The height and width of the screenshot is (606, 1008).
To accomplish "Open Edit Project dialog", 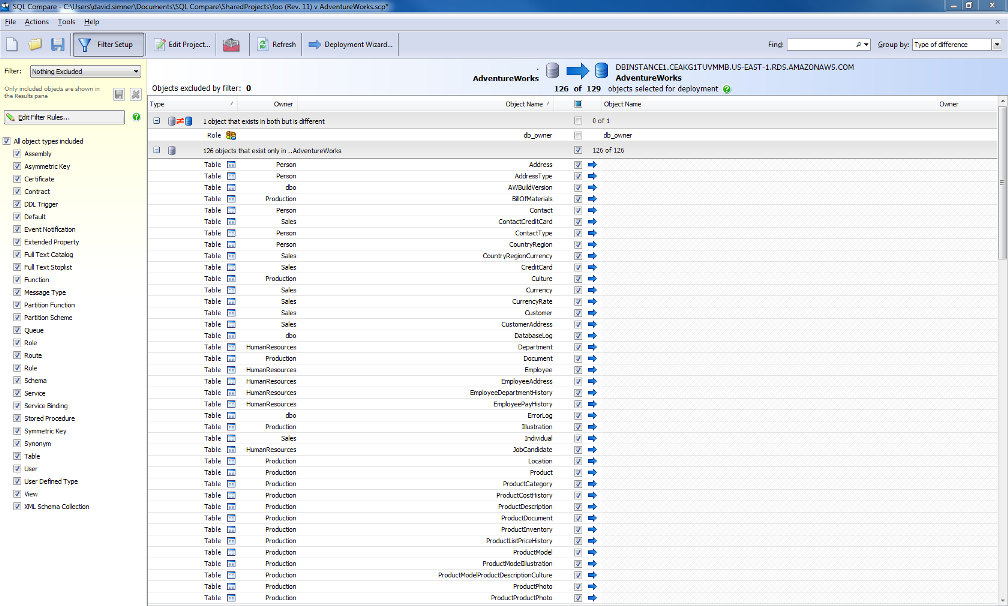I will (x=183, y=44).
